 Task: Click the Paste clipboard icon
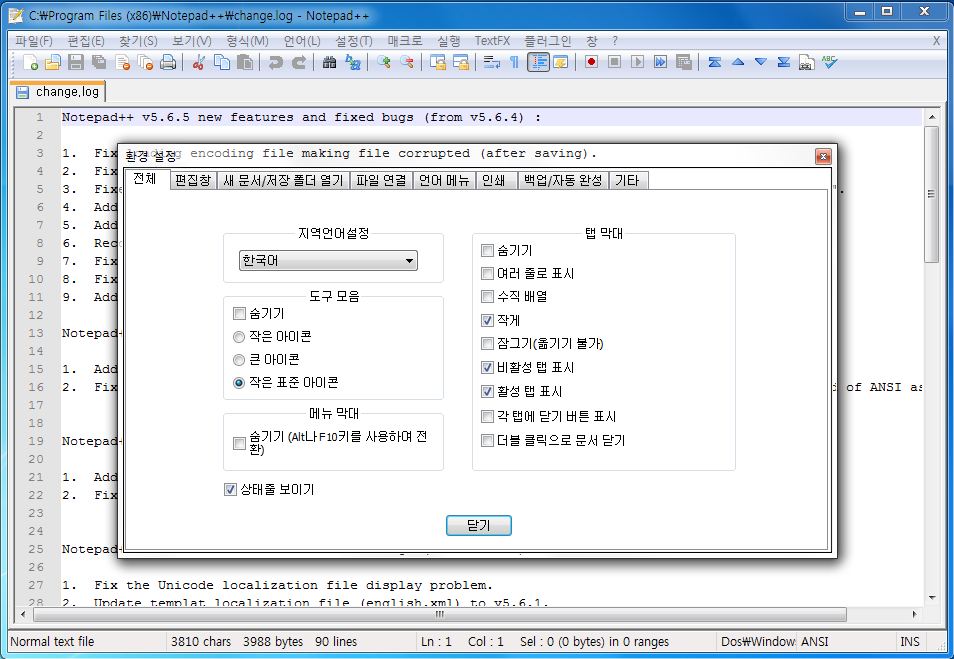[x=245, y=62]
